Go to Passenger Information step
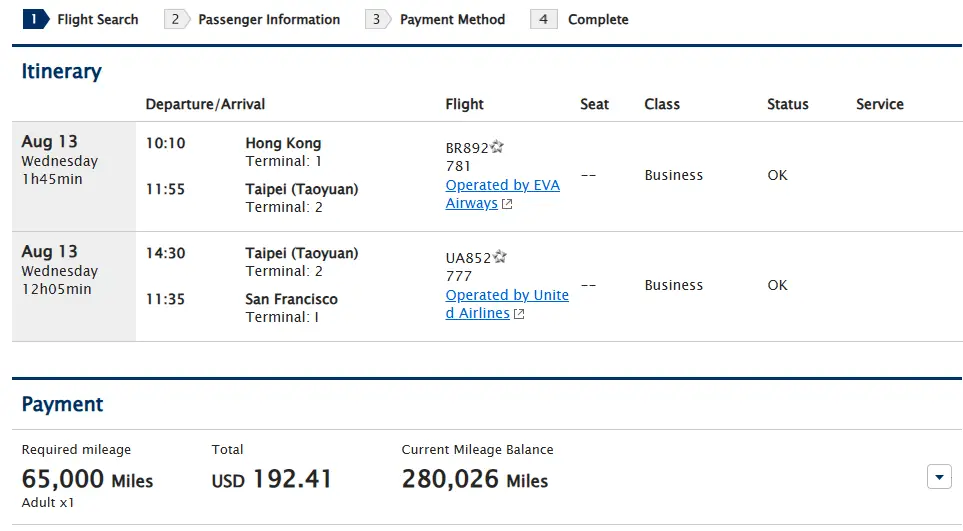This screenshot has width=963, height=531. [269, 20]
